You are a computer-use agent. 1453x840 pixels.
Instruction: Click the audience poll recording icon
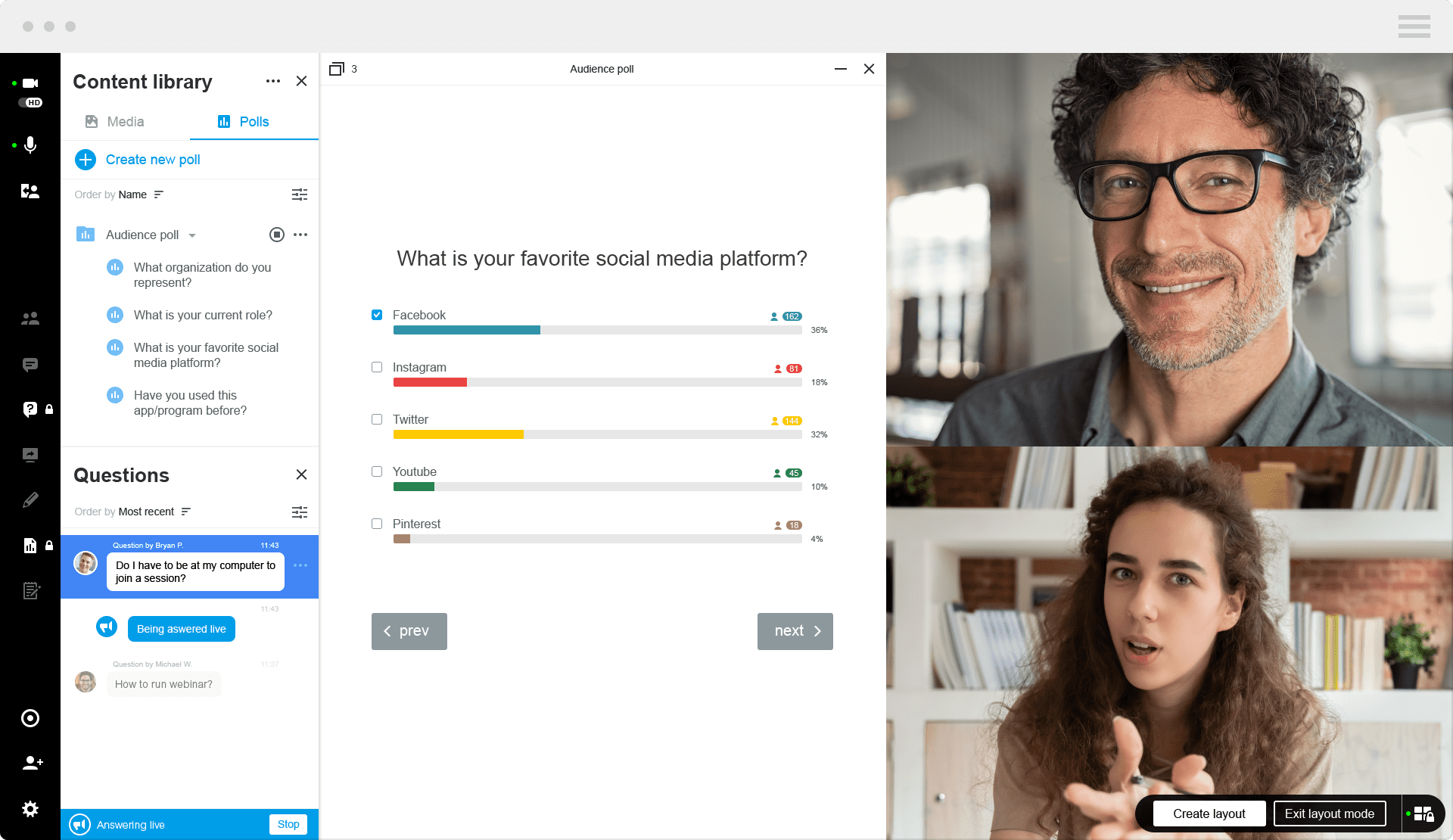pyautogui.click(x=277, y=234)
